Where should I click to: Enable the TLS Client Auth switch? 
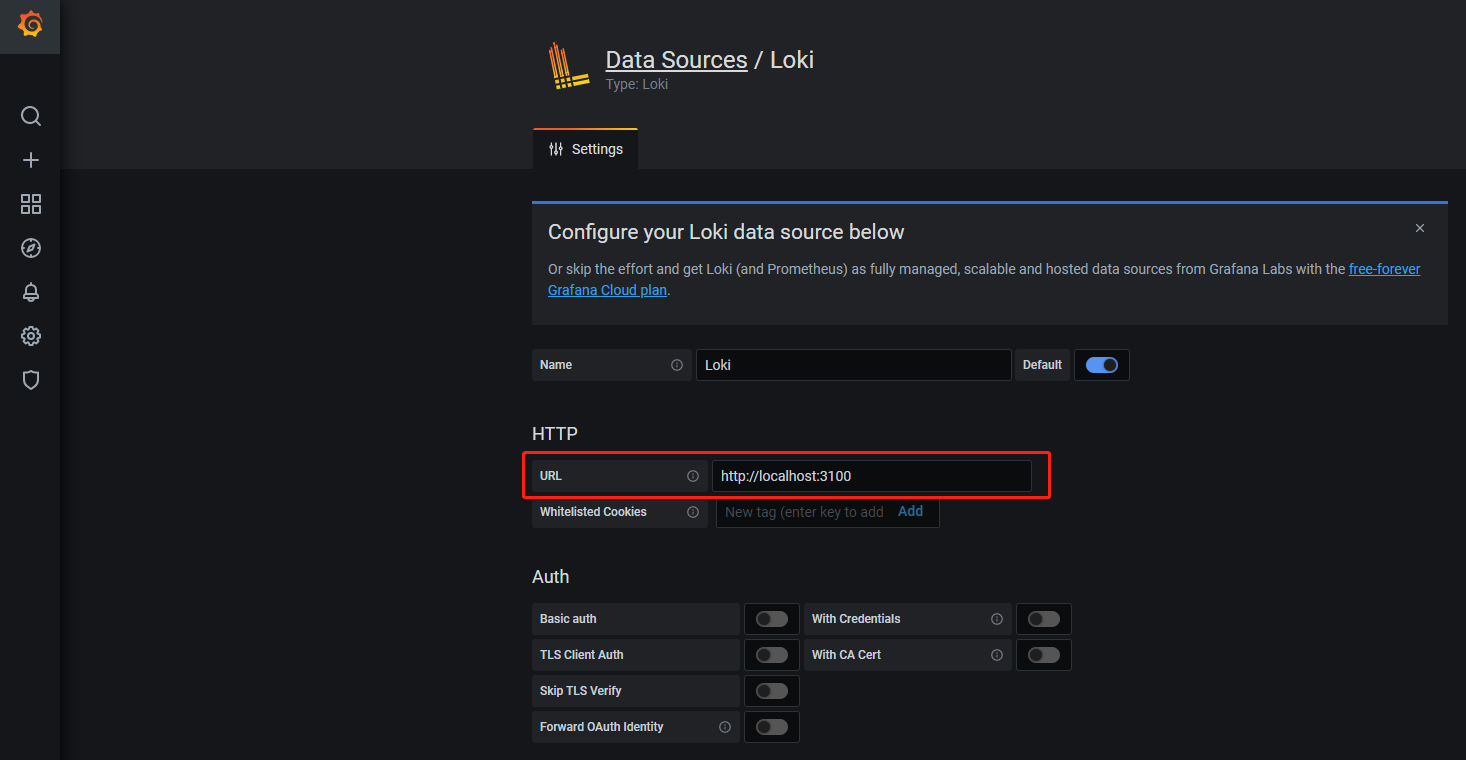(772, 655)
